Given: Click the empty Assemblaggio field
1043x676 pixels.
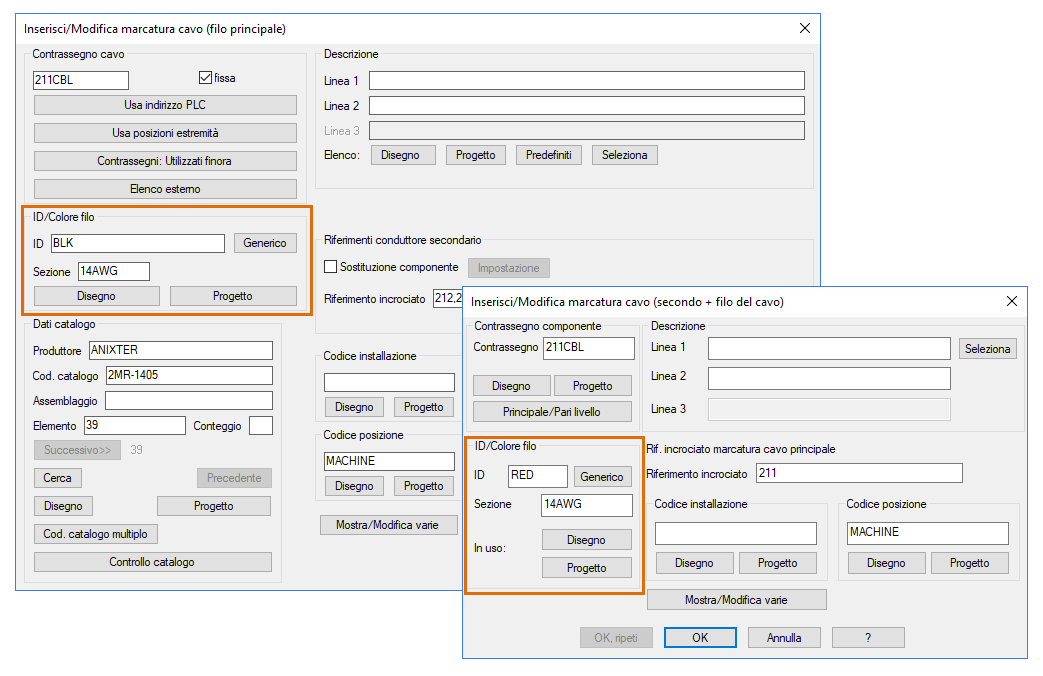Looking at the screenshot, I should coord(189,401).
